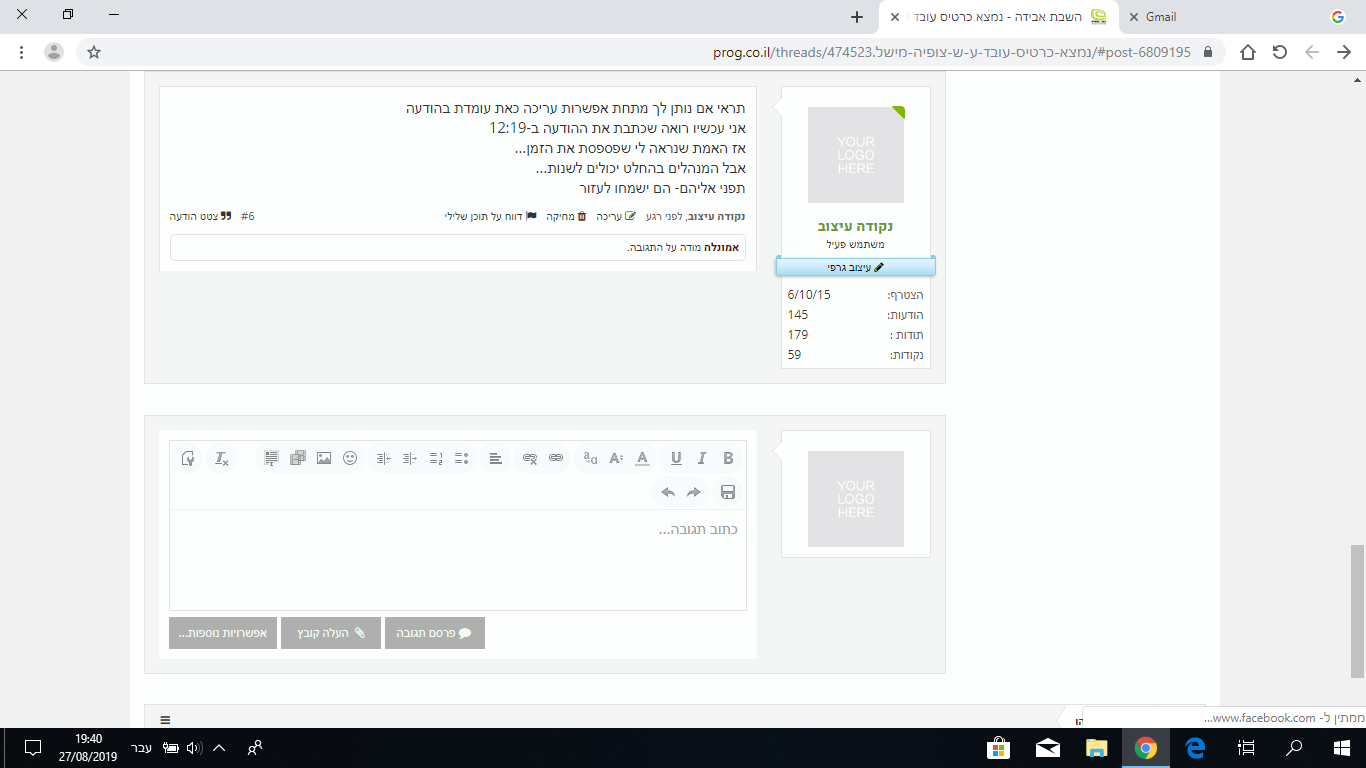1366x768 pixels.
Task: Bookmark this page with the star icon
Action: click(94, 52)
